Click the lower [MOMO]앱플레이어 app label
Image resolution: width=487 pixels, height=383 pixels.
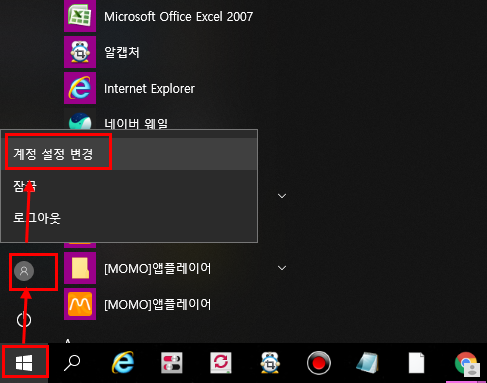[x=158, y=304]
